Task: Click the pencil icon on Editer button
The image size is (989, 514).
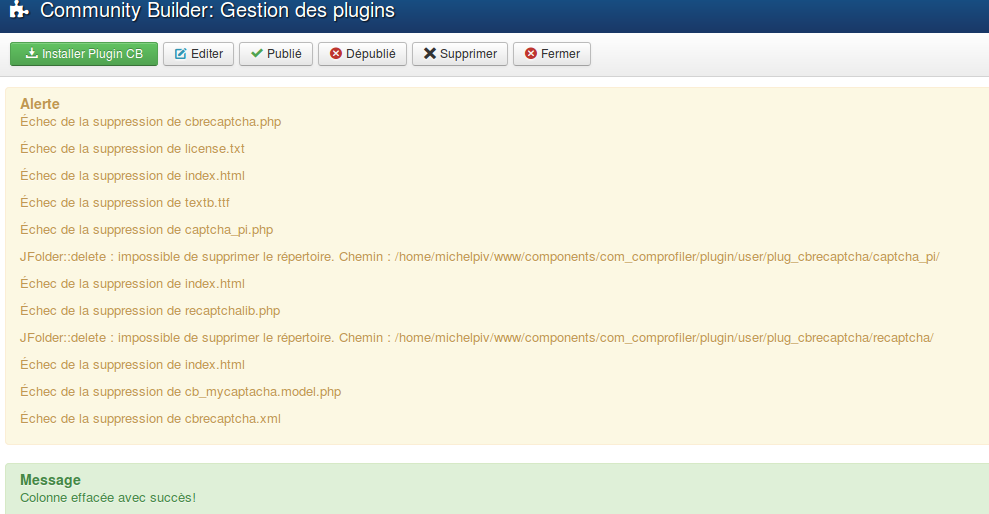Action: point(180,54)
